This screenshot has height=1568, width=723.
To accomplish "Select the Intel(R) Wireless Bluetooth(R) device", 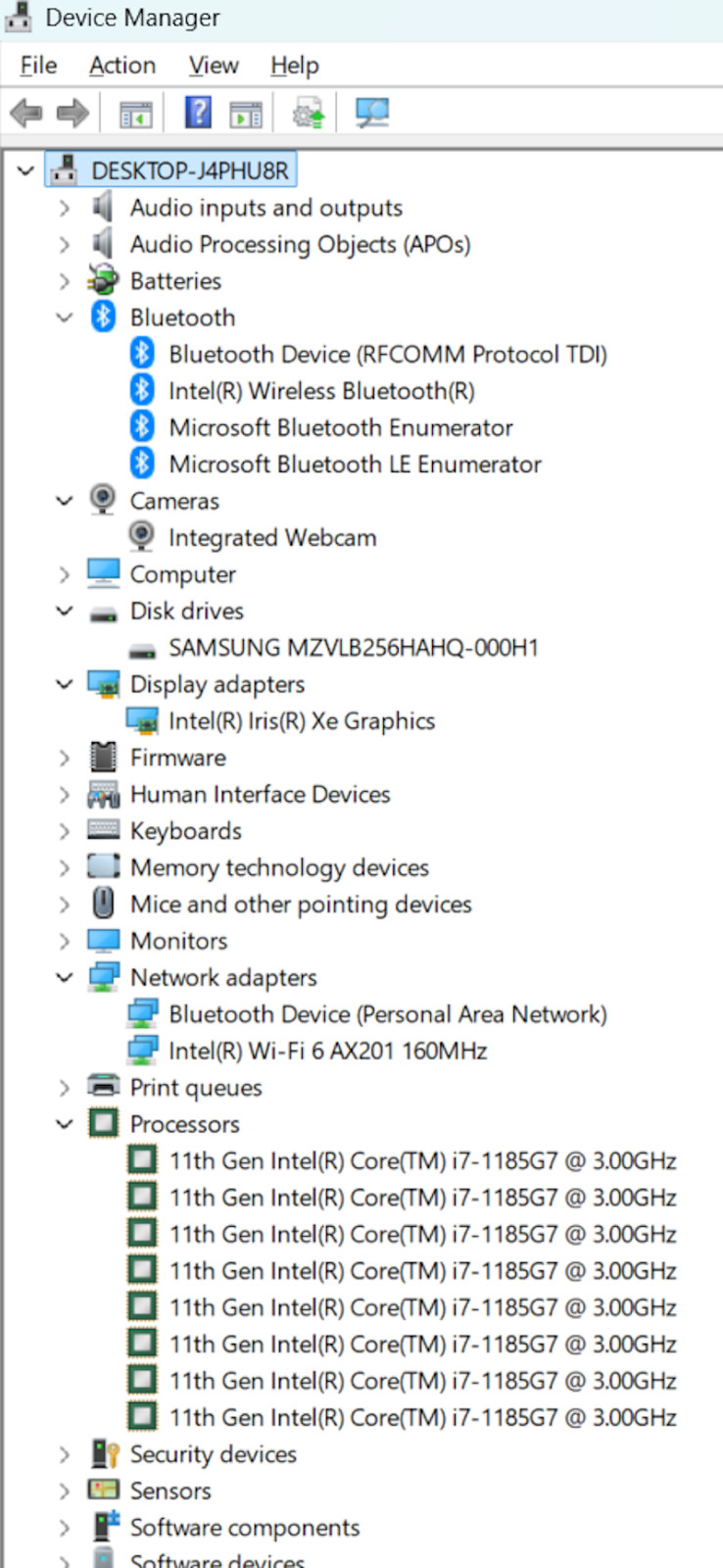I will coord(321,391).
